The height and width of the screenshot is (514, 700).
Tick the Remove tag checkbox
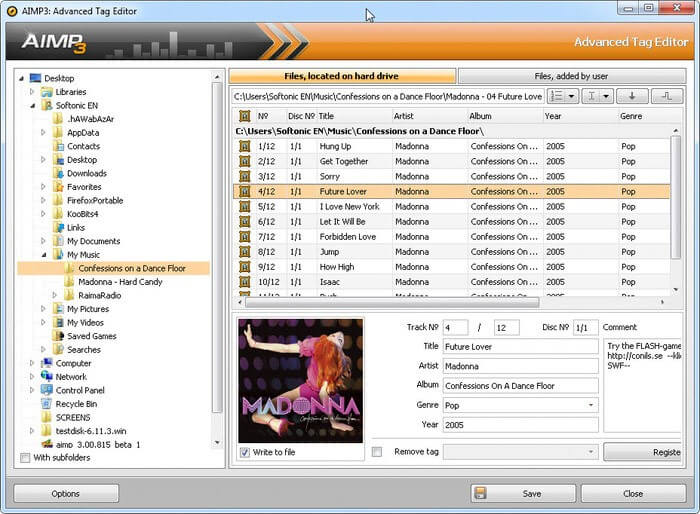[377, 452]
